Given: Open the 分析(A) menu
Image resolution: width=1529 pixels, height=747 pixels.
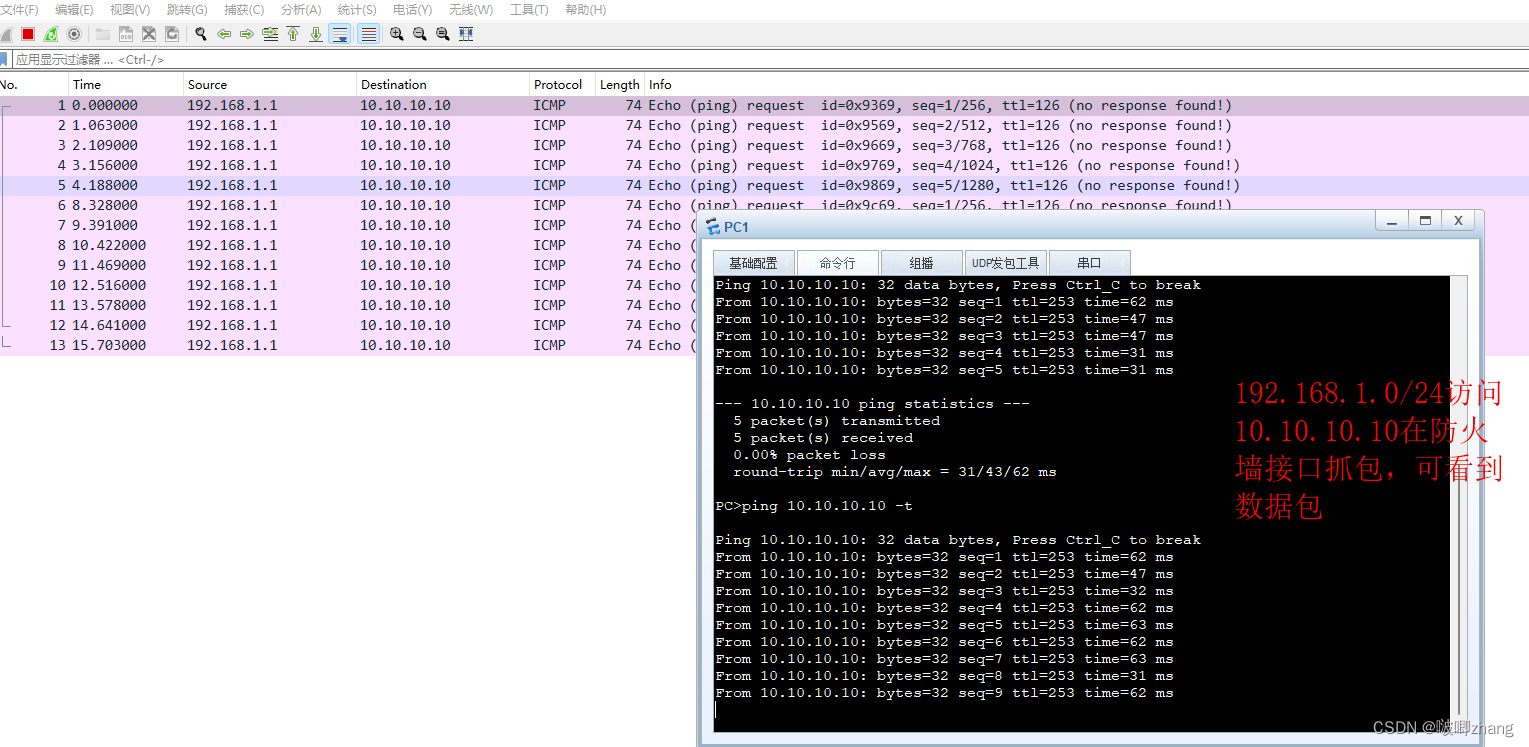Looking at the screenshot, I should (x=301, y=10).
